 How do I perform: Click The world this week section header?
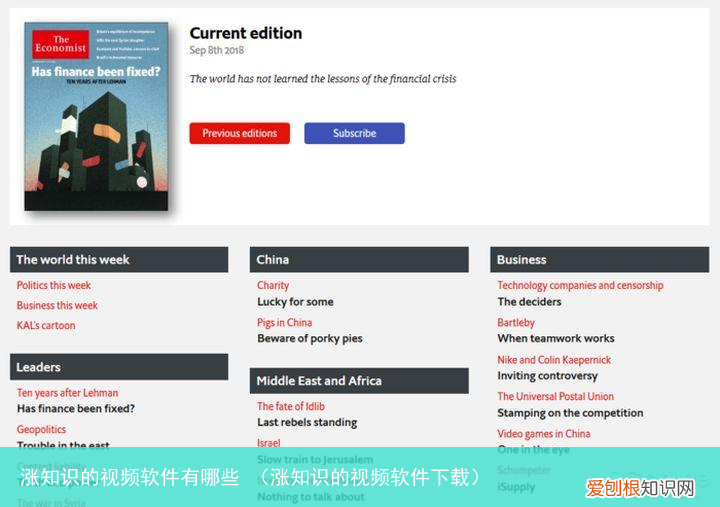pyautogui.click(x=119, y=259)
